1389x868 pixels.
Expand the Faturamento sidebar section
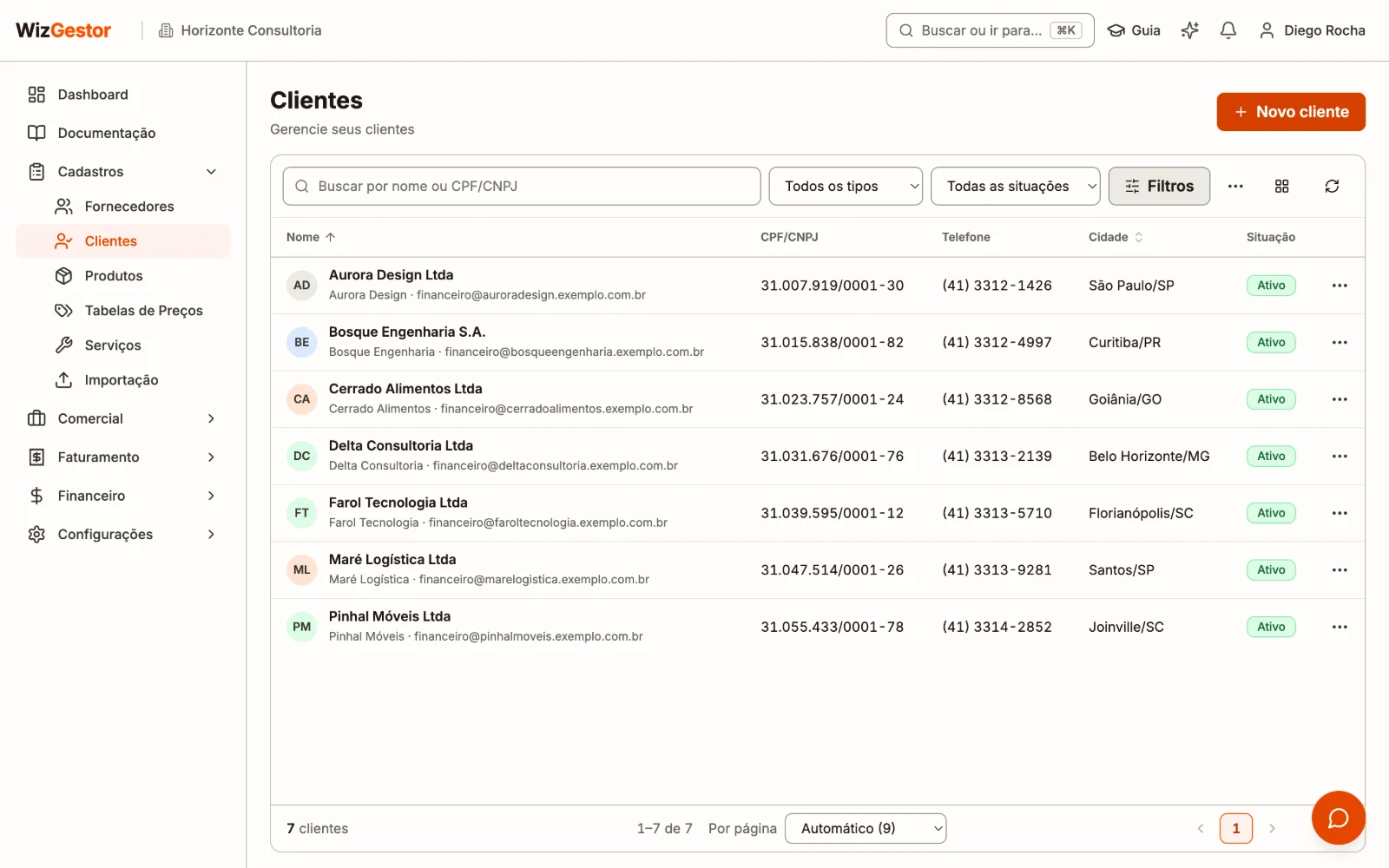coord(122,457)
